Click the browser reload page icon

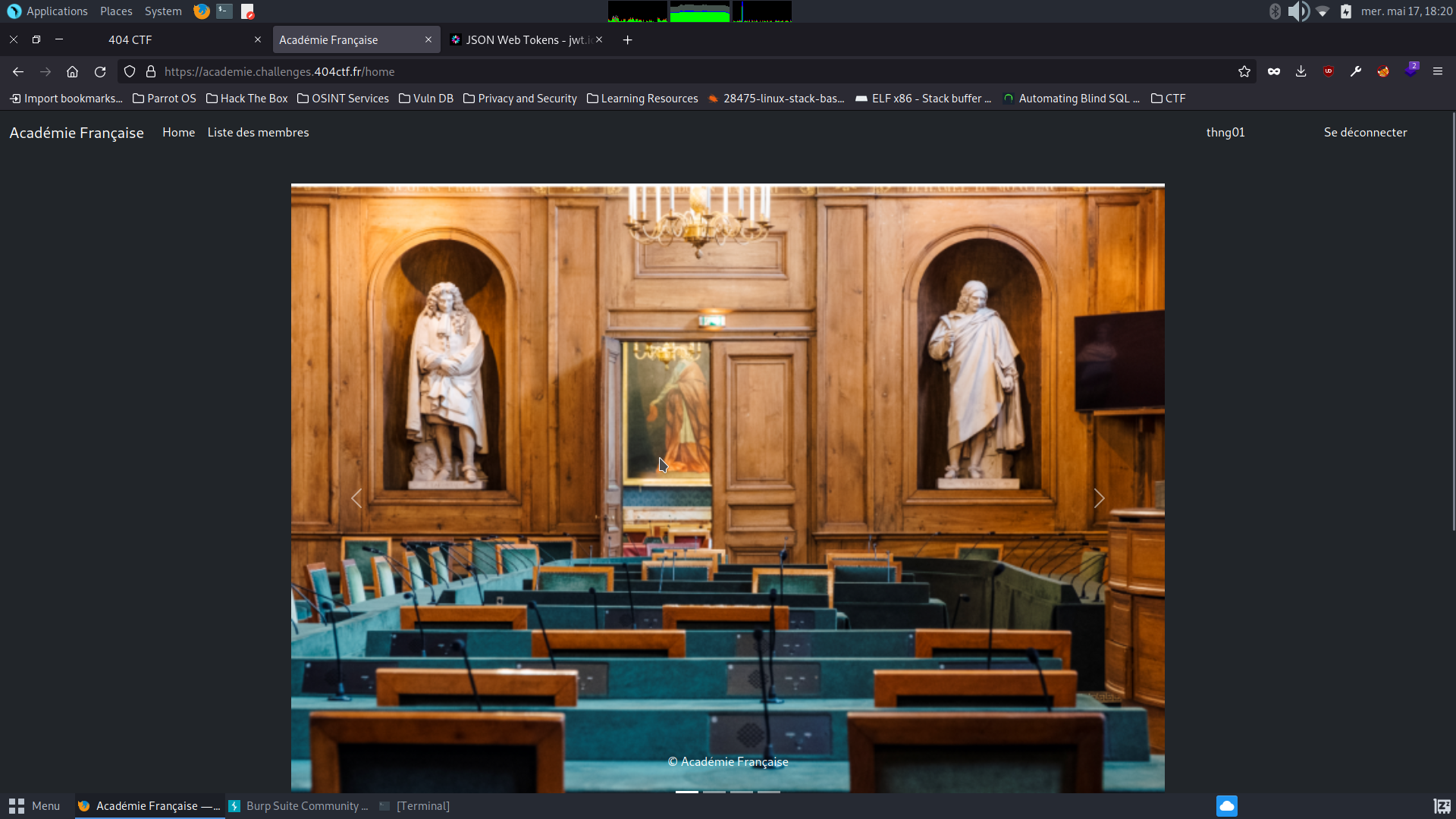click(100, 71)
